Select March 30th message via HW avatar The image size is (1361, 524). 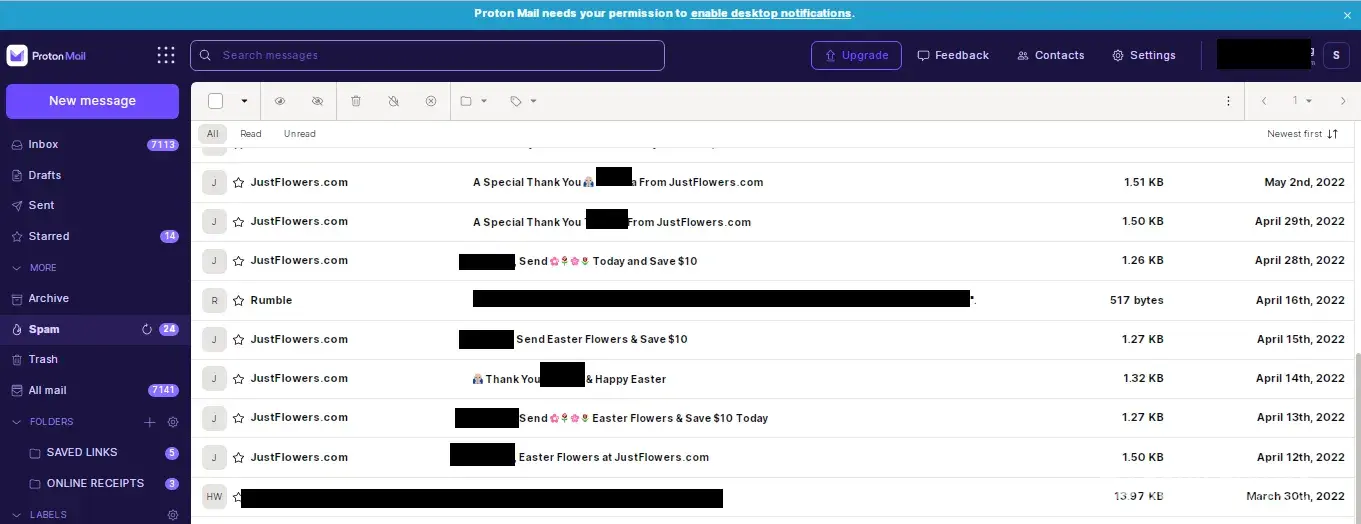click(x=214, y=496)
